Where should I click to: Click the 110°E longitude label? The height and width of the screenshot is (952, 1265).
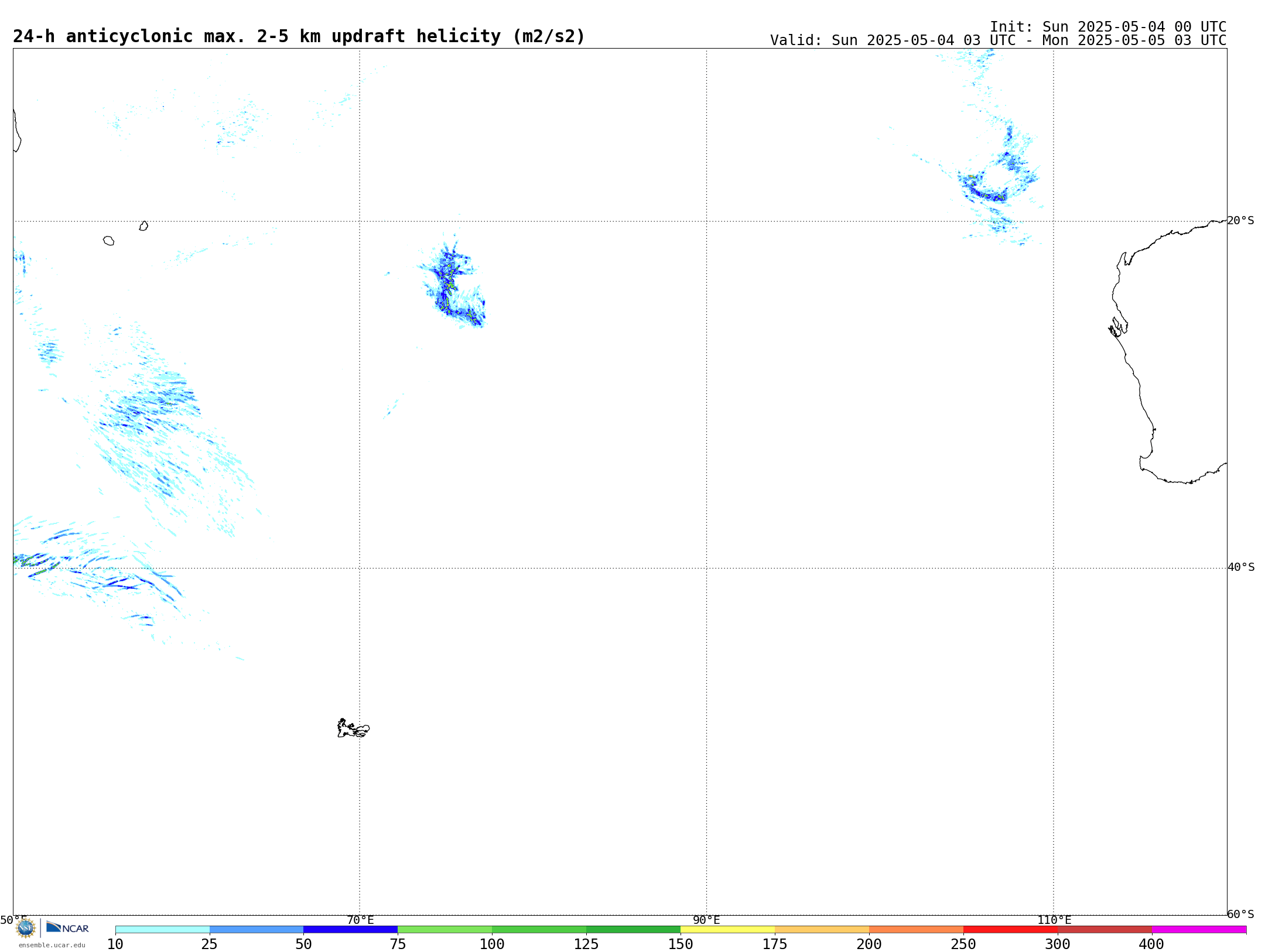pyautogui.click(x=1054, y=920)
